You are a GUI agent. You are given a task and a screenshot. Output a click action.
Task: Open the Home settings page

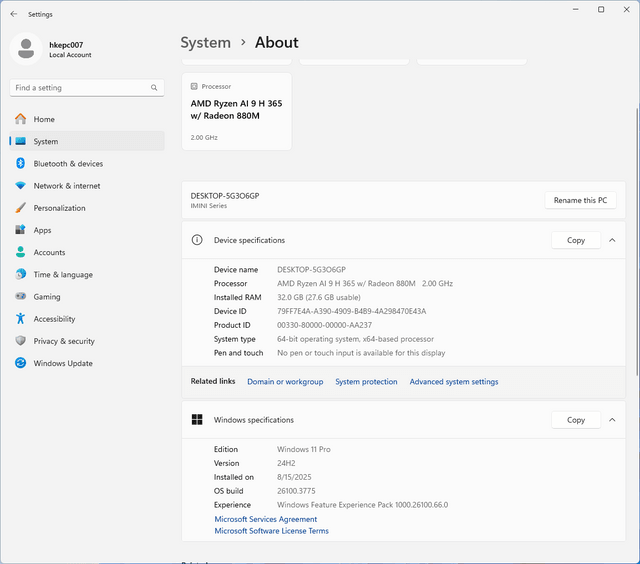tap(87, 119)
